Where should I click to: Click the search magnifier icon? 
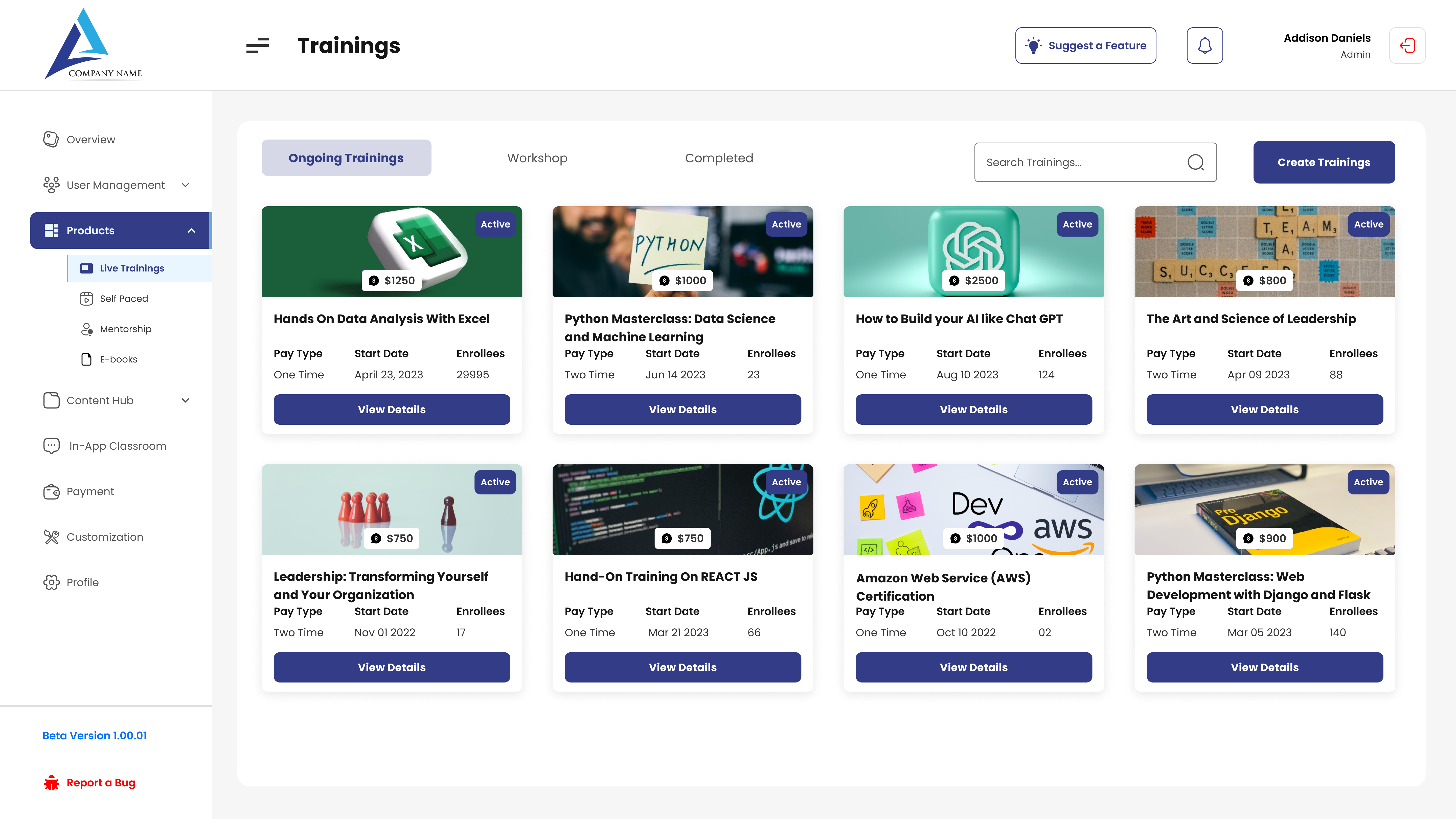1195,162
